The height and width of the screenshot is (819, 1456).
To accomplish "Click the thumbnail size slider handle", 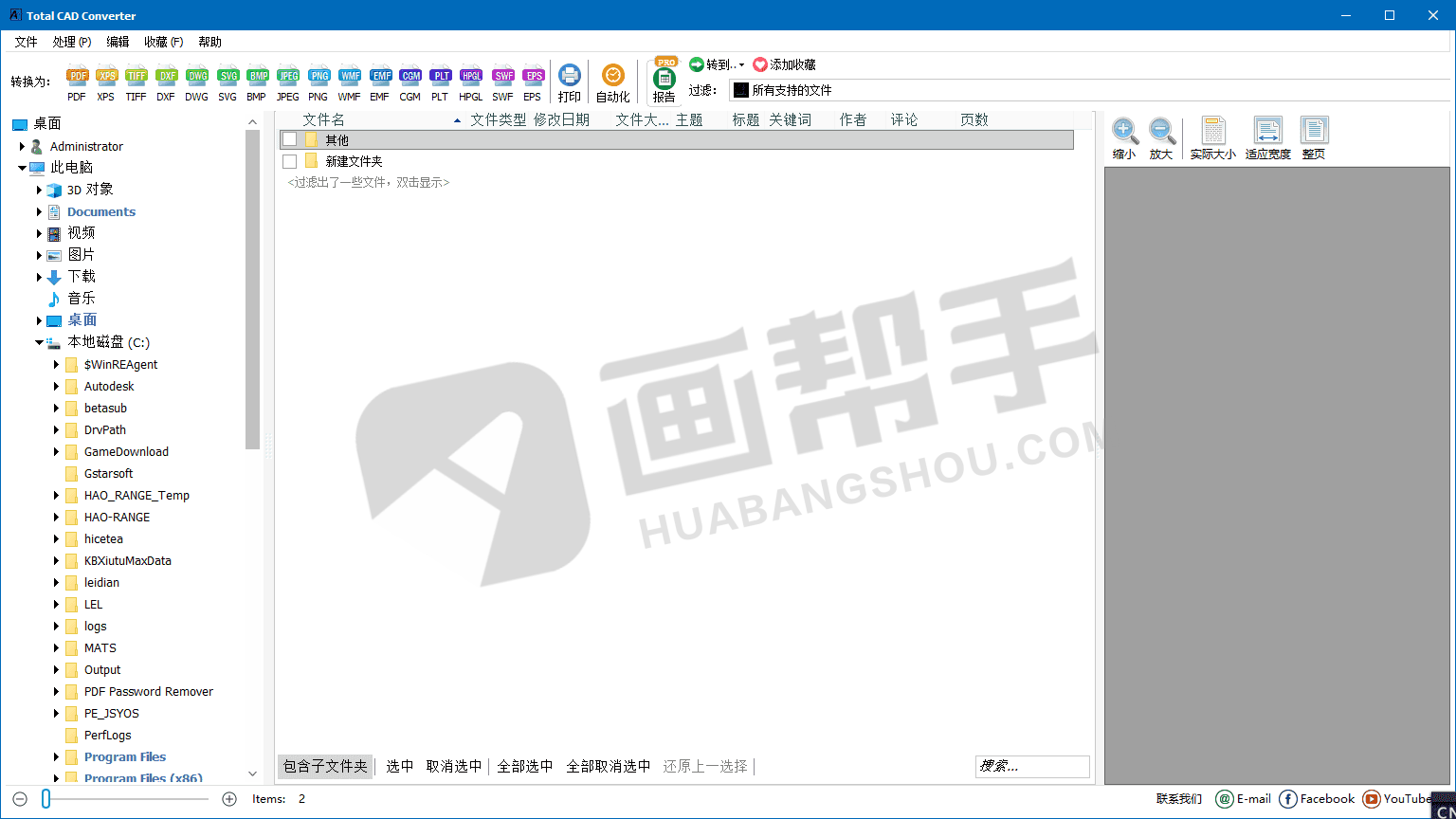I will [45, 799].
